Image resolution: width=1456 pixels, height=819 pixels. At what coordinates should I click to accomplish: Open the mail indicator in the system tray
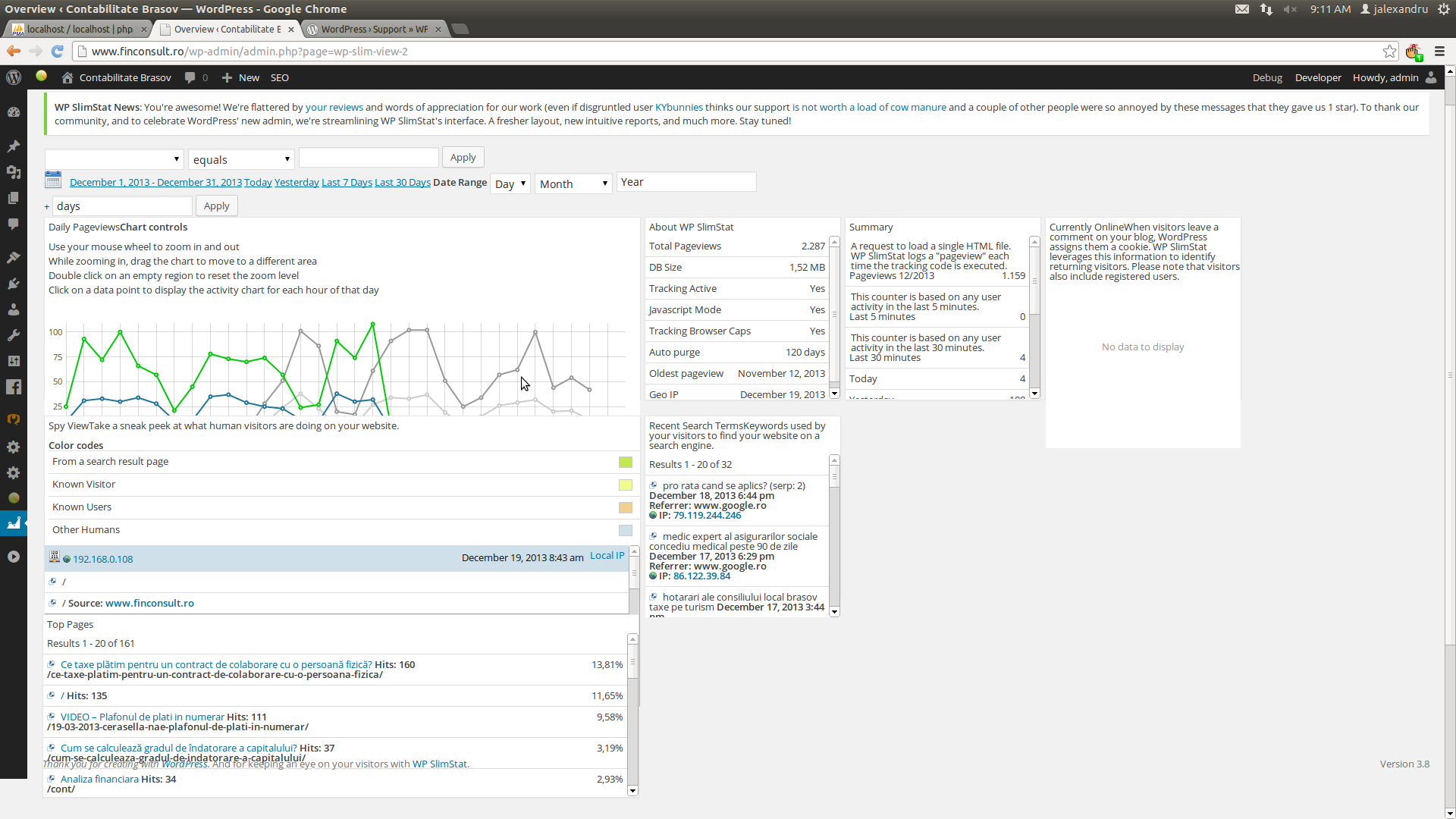coord(1242,9)
